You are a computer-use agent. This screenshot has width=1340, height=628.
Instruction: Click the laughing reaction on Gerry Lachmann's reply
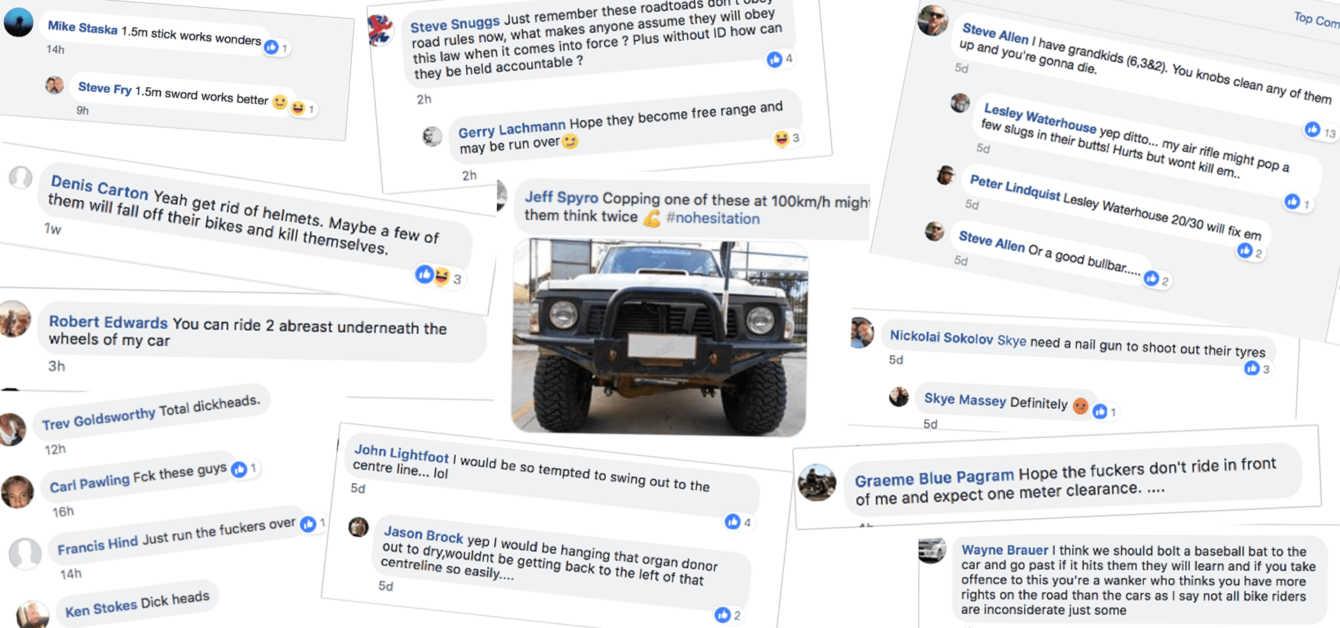click(781, 139)
